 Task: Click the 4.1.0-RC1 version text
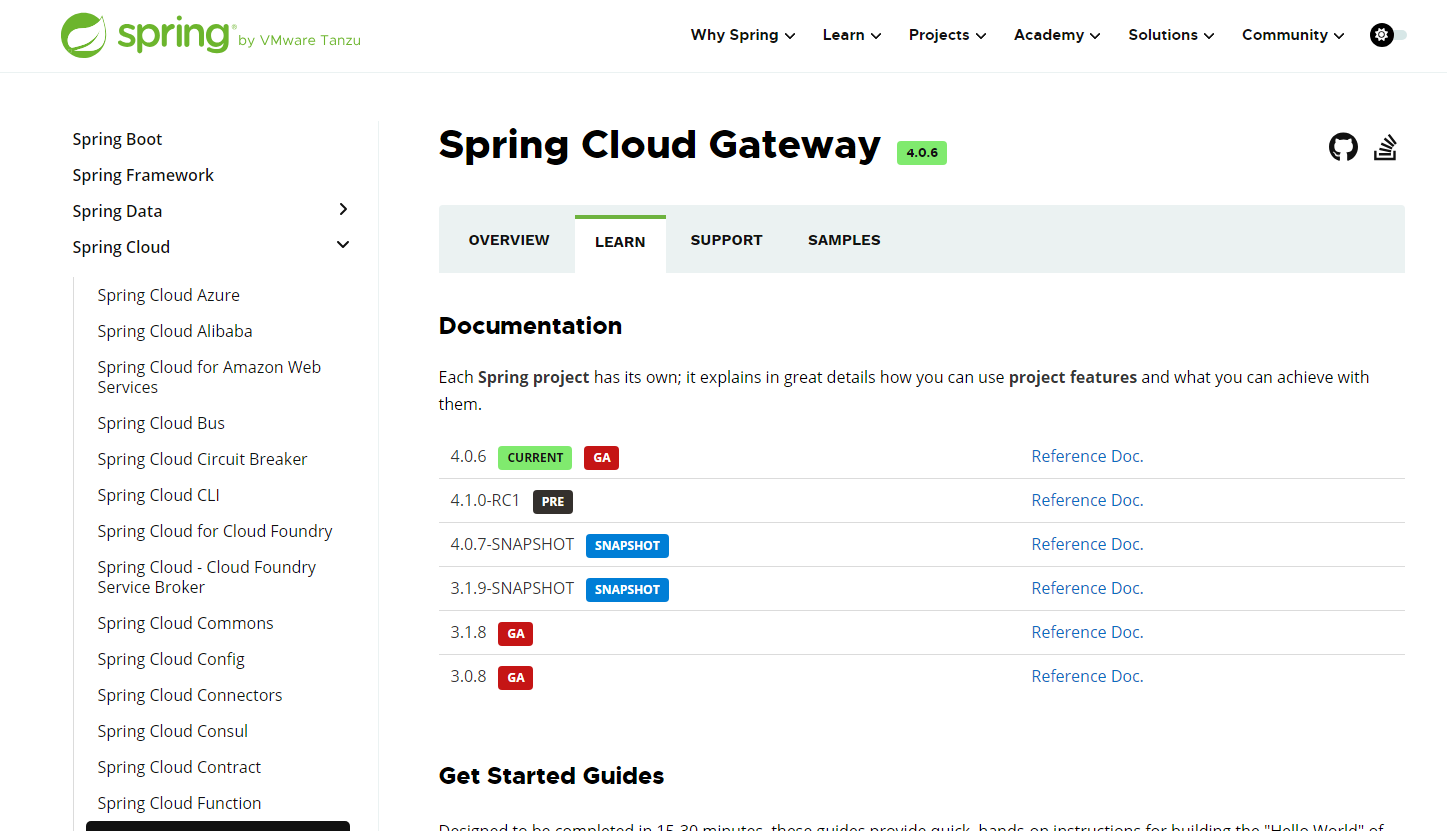(485, 500)
